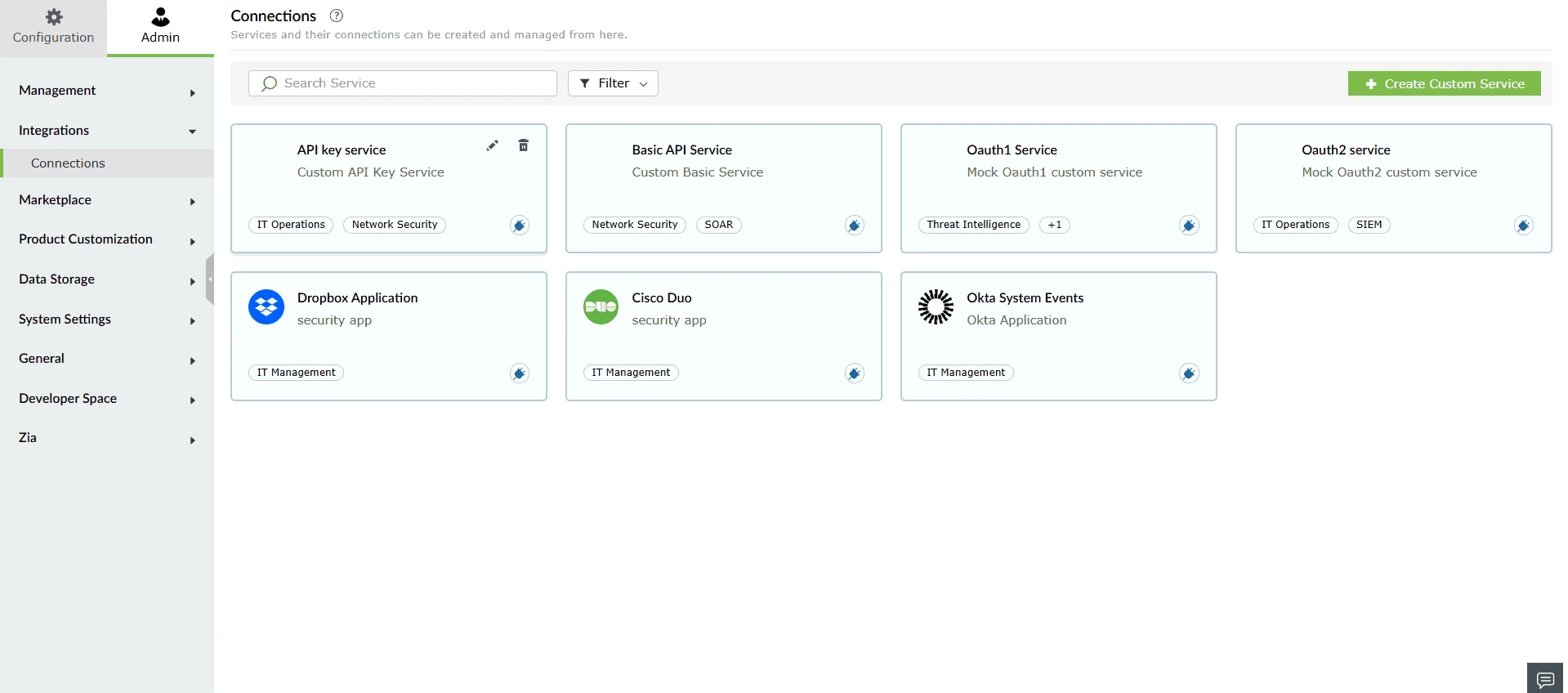This screenshot has height=693, width=1568.
Task: Click the Okta sunburst logo icon
Action: 936,307
